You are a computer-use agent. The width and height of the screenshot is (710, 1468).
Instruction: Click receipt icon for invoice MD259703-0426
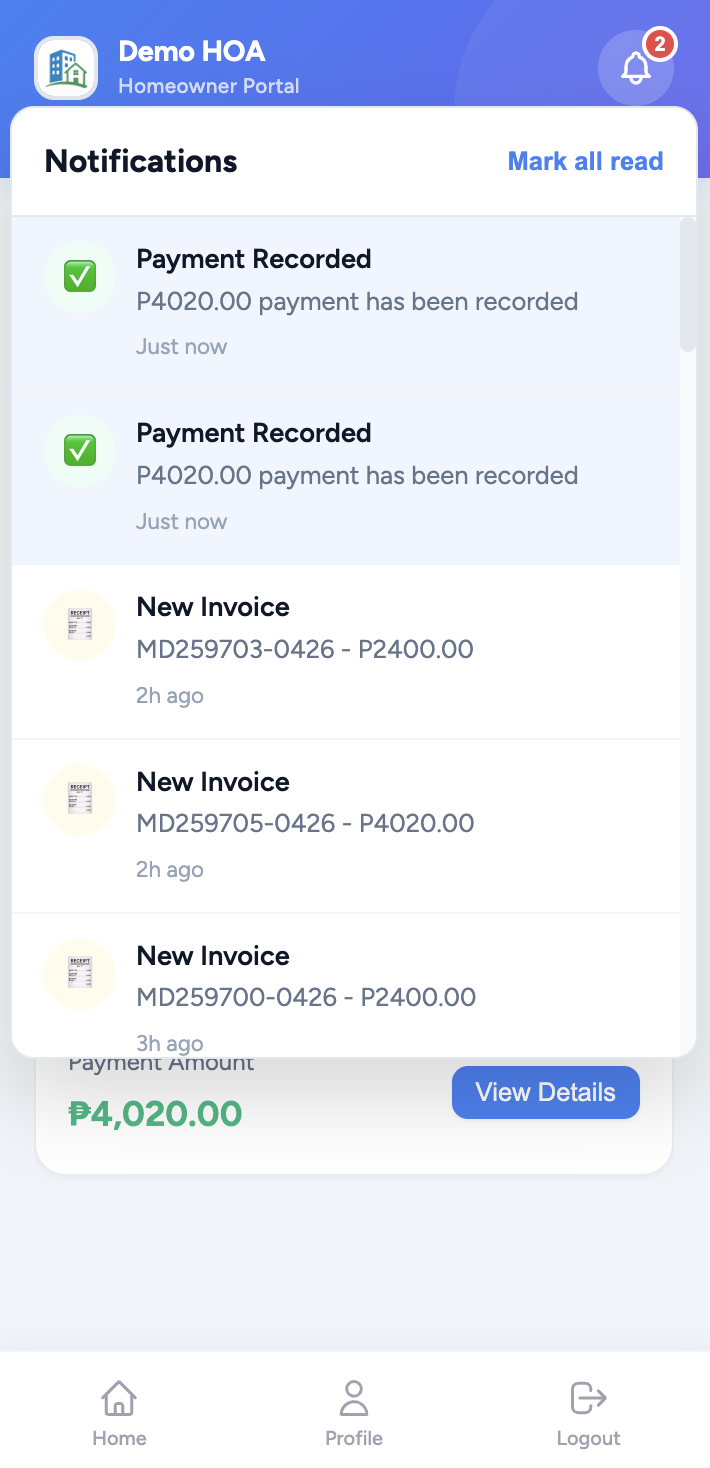[80, 625]
